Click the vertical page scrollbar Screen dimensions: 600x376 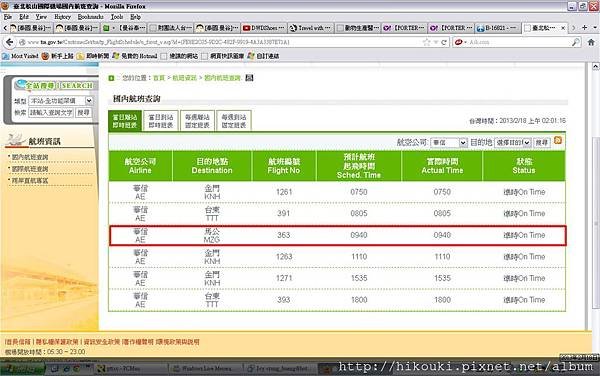click(595, 222)
